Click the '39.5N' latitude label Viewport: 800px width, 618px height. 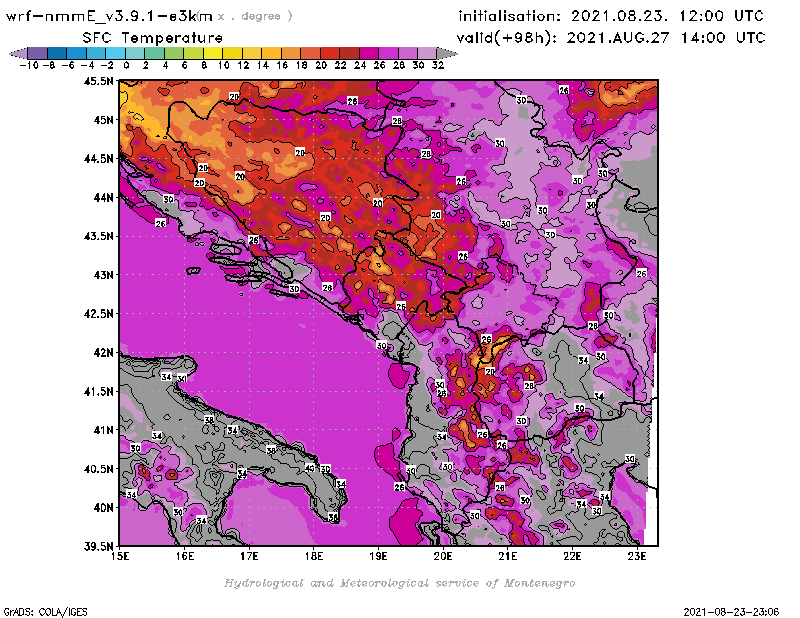point(98,547)
